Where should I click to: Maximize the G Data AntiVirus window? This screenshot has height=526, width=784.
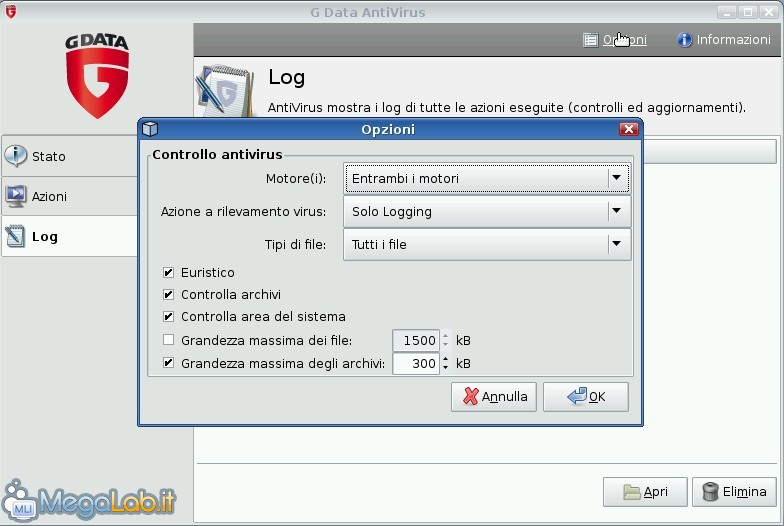click(x=748, y=12)
